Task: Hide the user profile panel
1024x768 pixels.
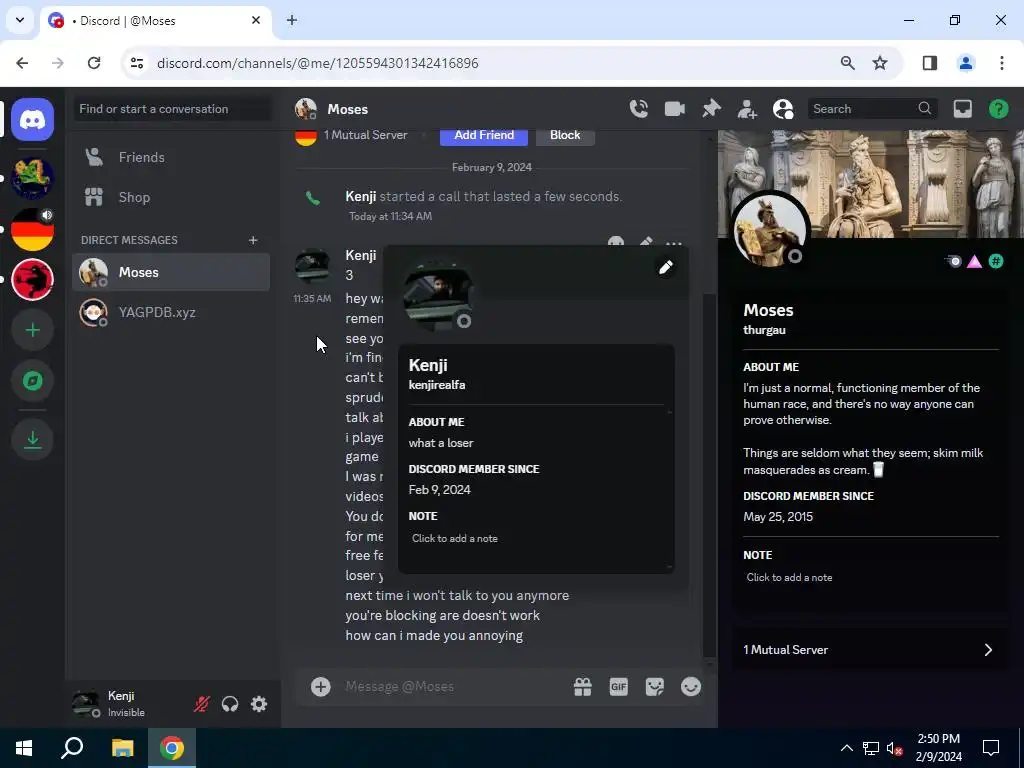Action: (782, 108)
